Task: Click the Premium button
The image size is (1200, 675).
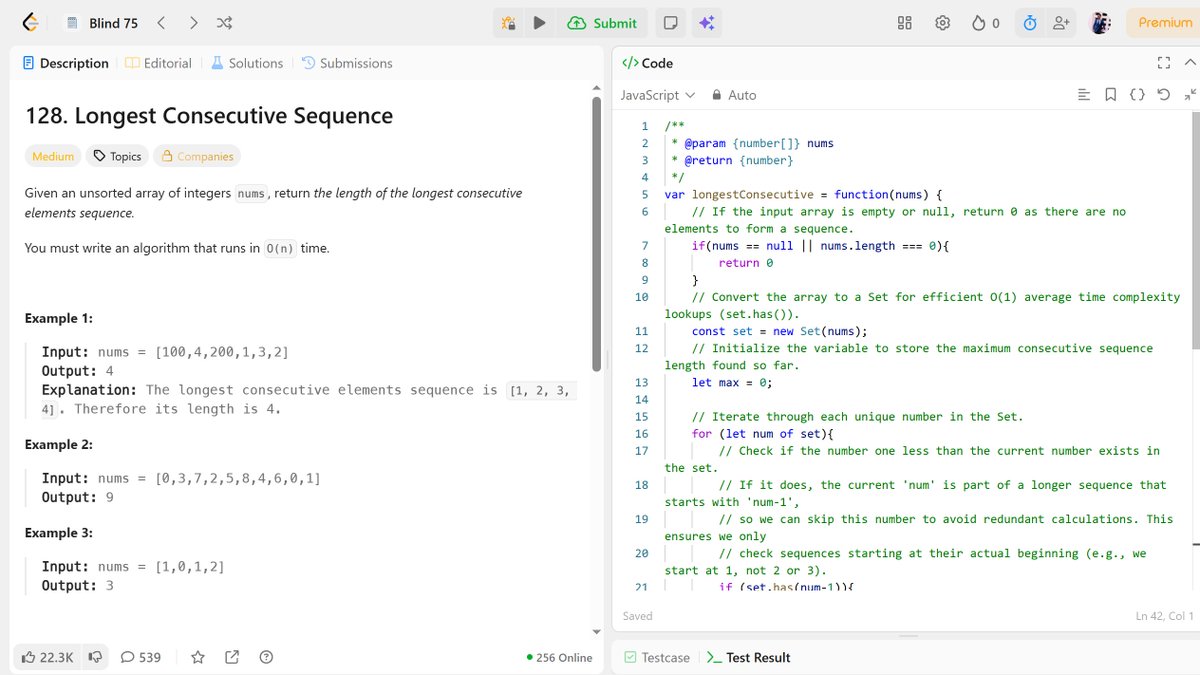Action: tap(1164, 23)
